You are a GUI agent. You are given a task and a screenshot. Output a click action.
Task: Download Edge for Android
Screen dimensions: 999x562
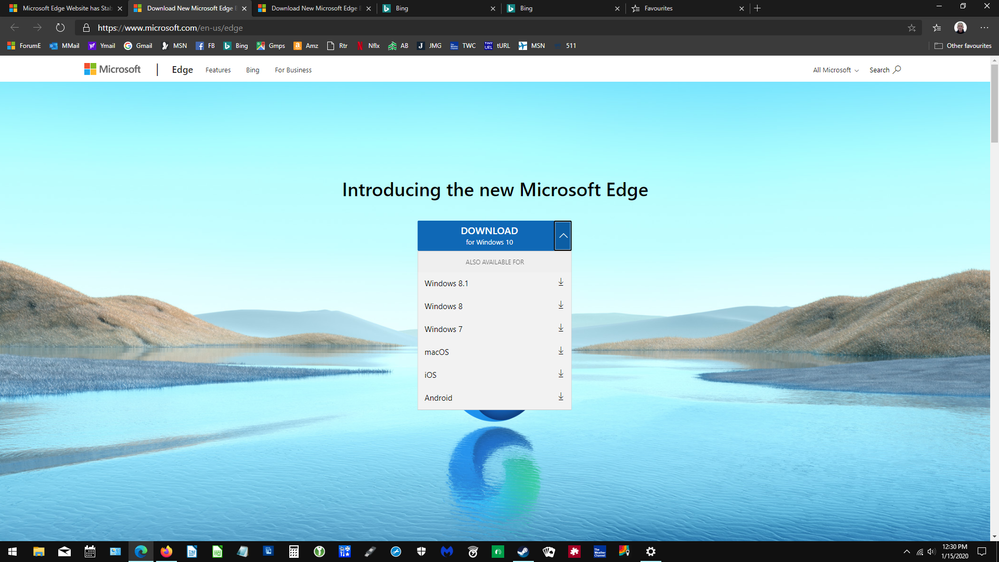click(x=494, y=398)
